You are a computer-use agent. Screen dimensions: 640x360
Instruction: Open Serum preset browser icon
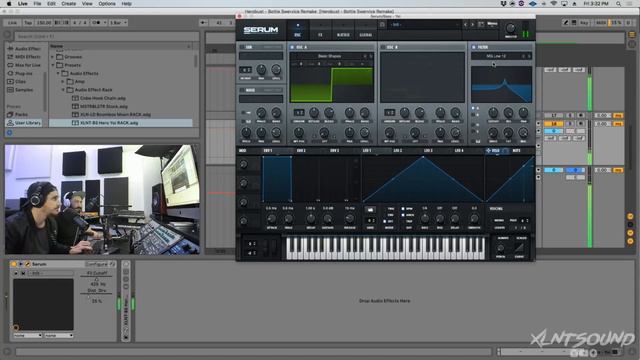coord(481,24)
